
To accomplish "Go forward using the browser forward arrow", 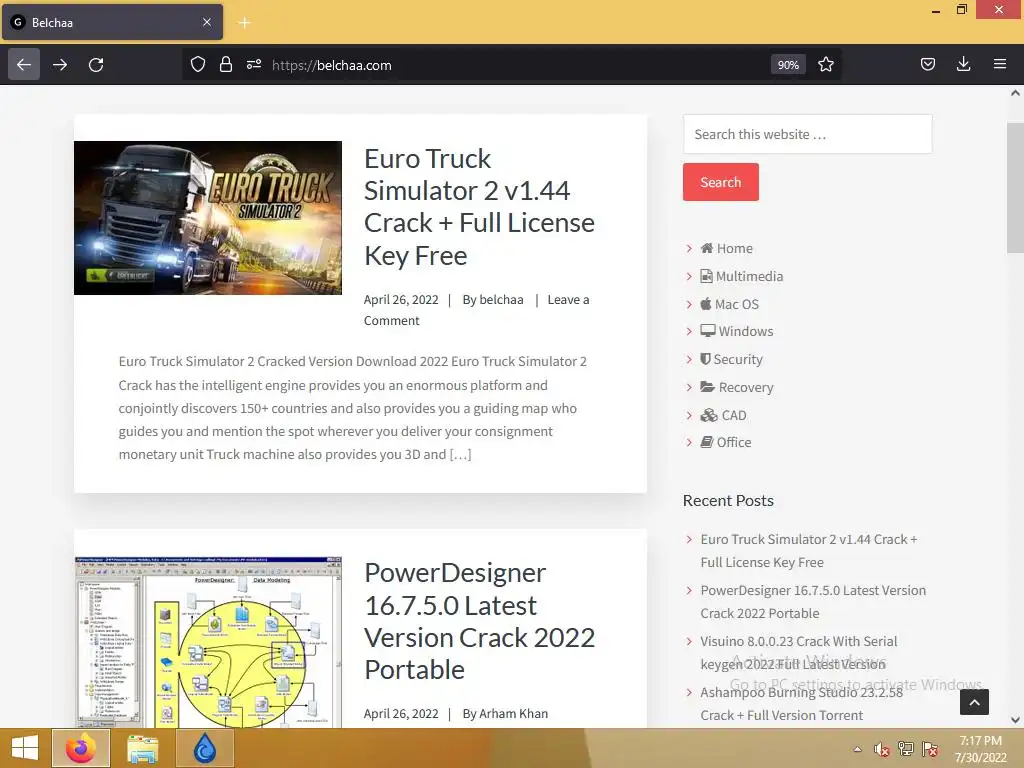I will click(60, 65).
